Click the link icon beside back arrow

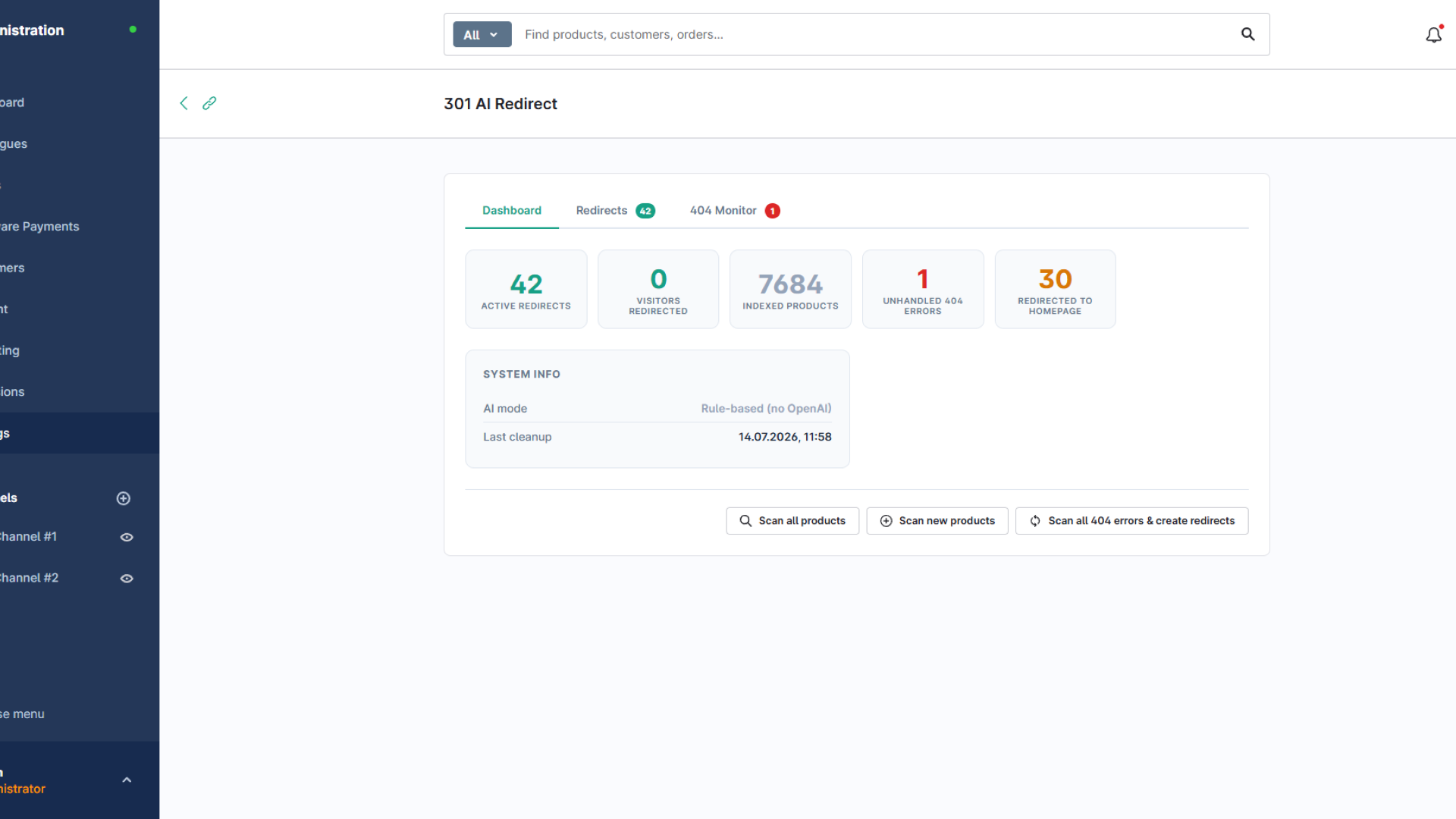[209, 103]
